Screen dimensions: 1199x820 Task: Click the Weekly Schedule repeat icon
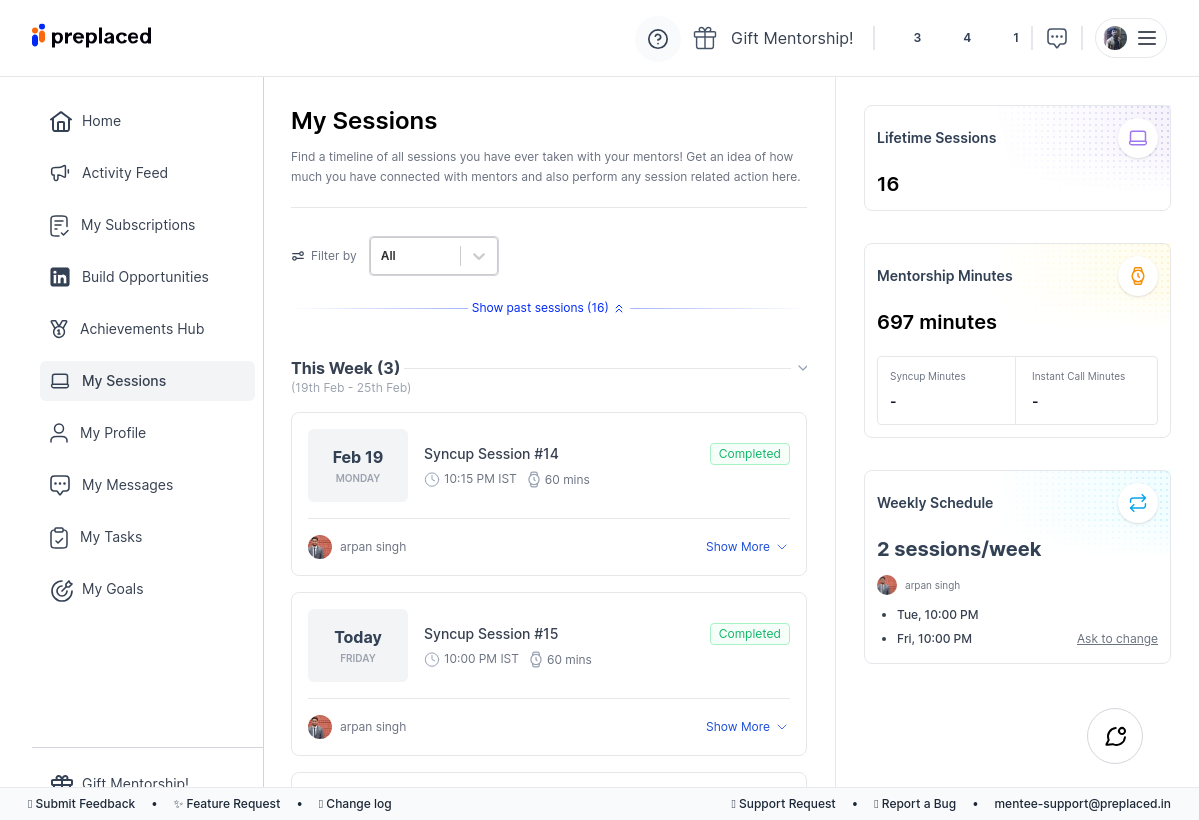point(1138,503)
